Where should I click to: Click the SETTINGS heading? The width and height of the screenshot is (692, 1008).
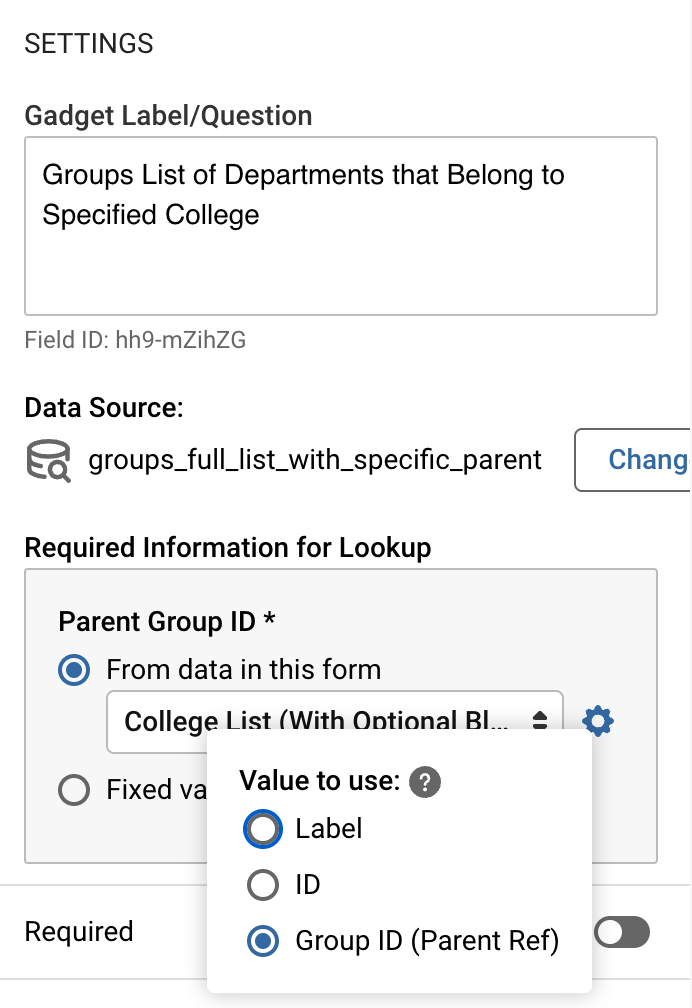click(x=89, y=43)
